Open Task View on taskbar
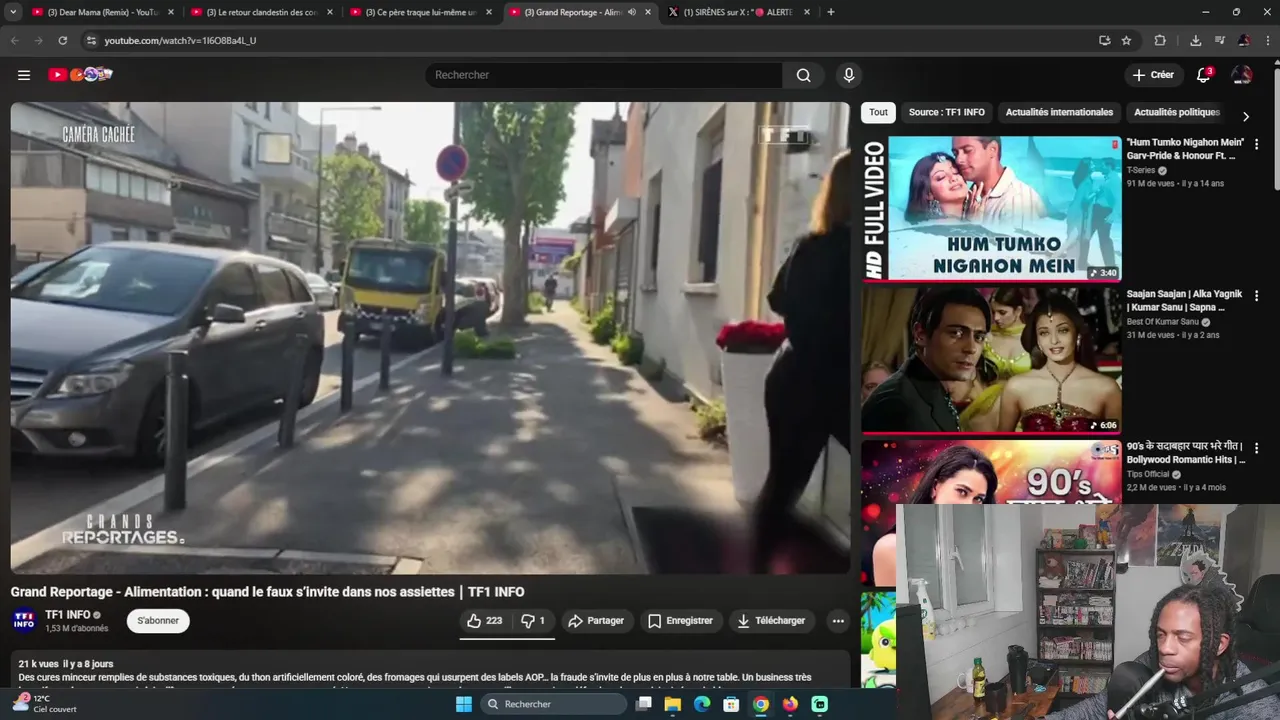The width and height of the screenshot is (1280, 720). [644, 704]
